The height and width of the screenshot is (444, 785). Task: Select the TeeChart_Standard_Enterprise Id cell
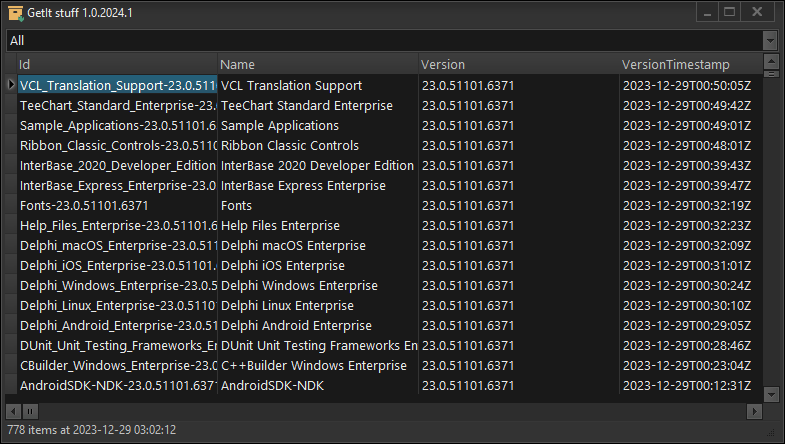[x=118, y=105]
